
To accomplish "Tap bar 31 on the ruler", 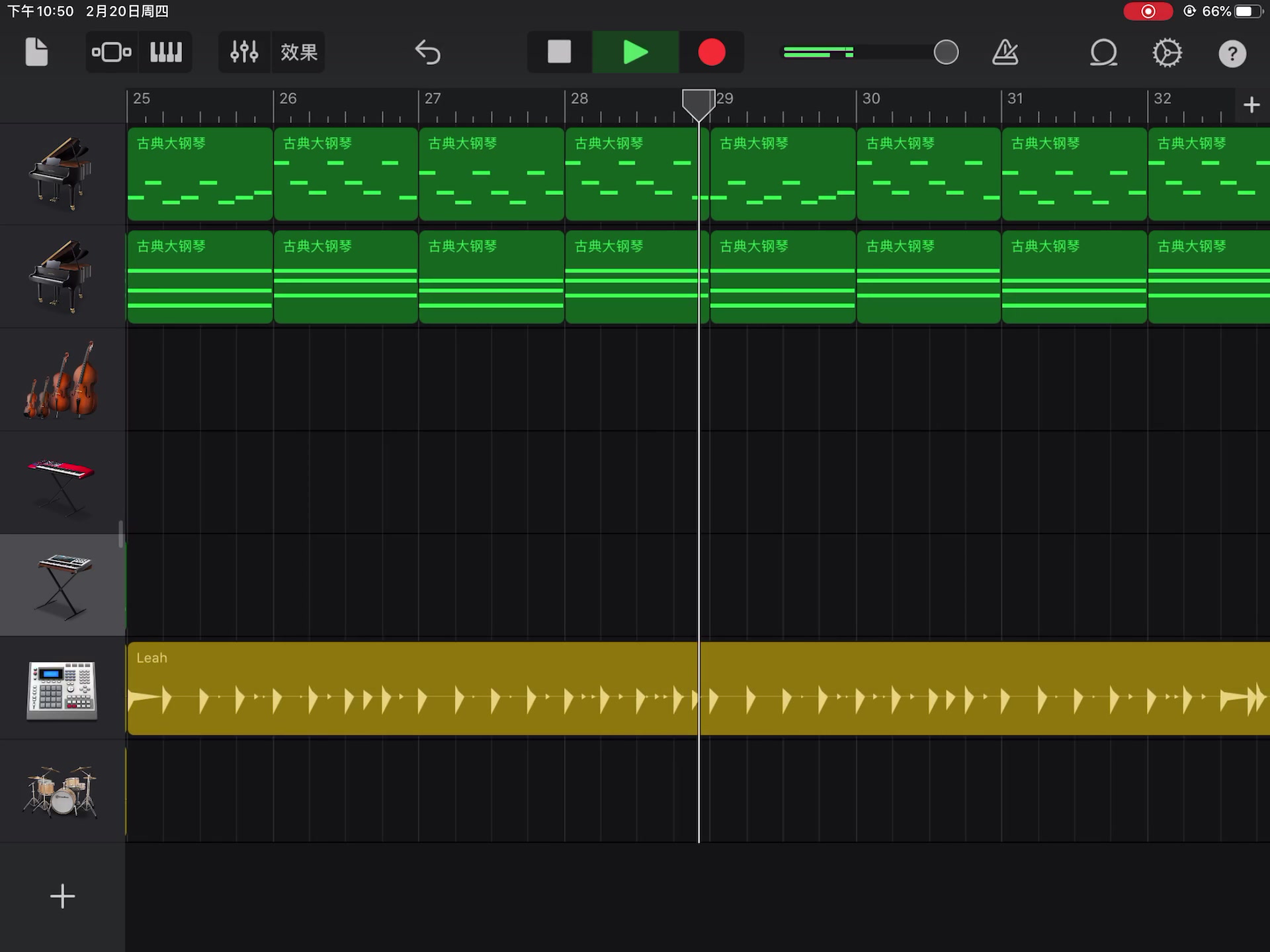I will tap(1015, 99).
